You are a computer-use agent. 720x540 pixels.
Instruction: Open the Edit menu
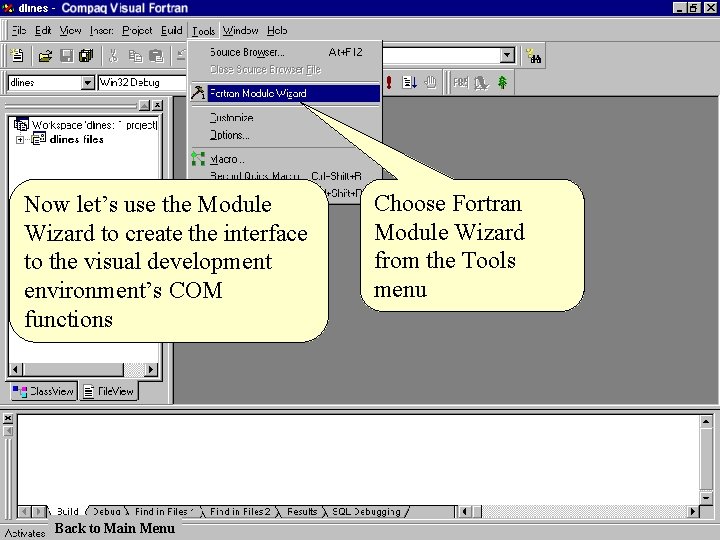point(43,30)
